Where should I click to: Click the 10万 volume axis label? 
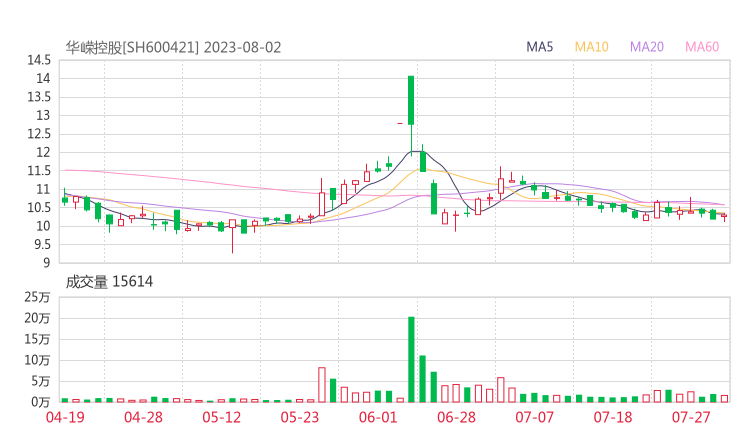(x=37, y=360)
